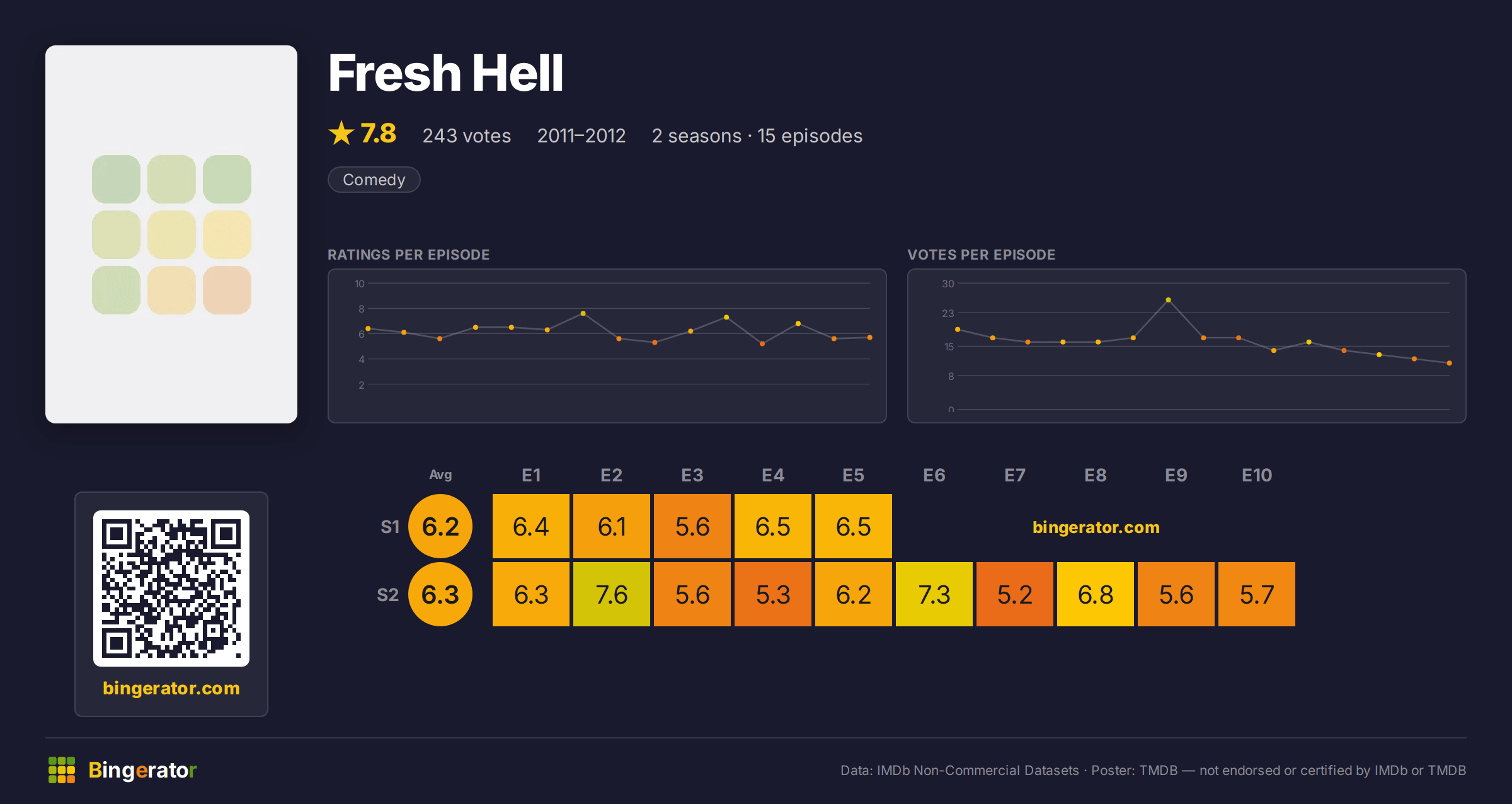Click the Fresh Hell poster placeholder

[171, 234]
